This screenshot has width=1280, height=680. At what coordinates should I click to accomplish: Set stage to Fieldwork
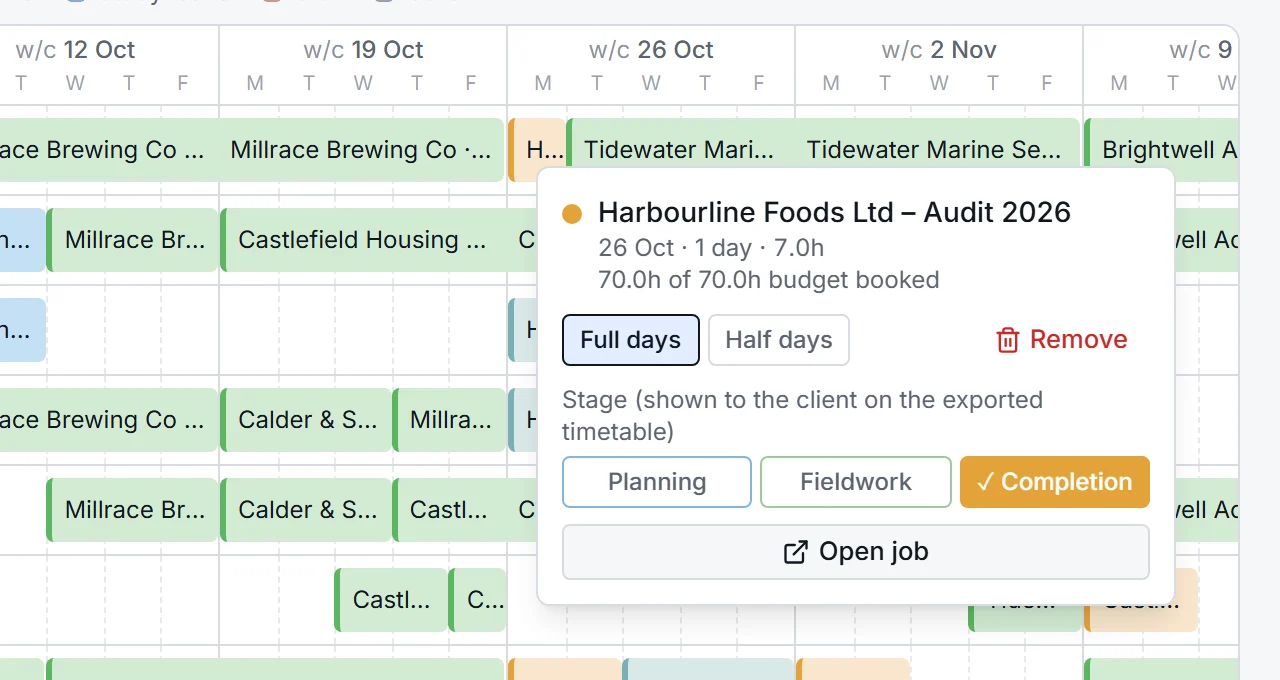pos(856,482)
